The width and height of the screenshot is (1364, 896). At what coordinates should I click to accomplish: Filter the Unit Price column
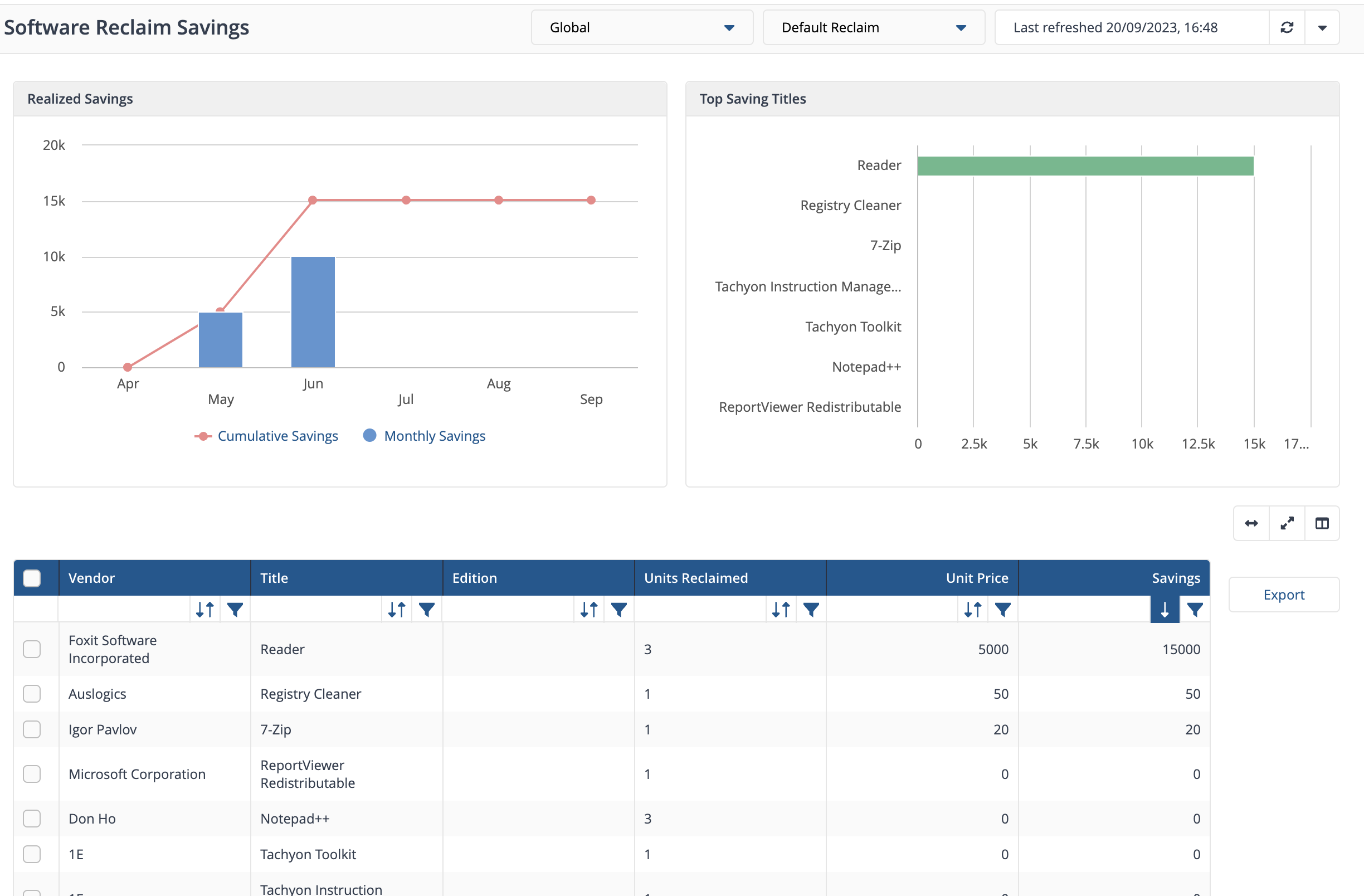click(x=1003, y=609)
